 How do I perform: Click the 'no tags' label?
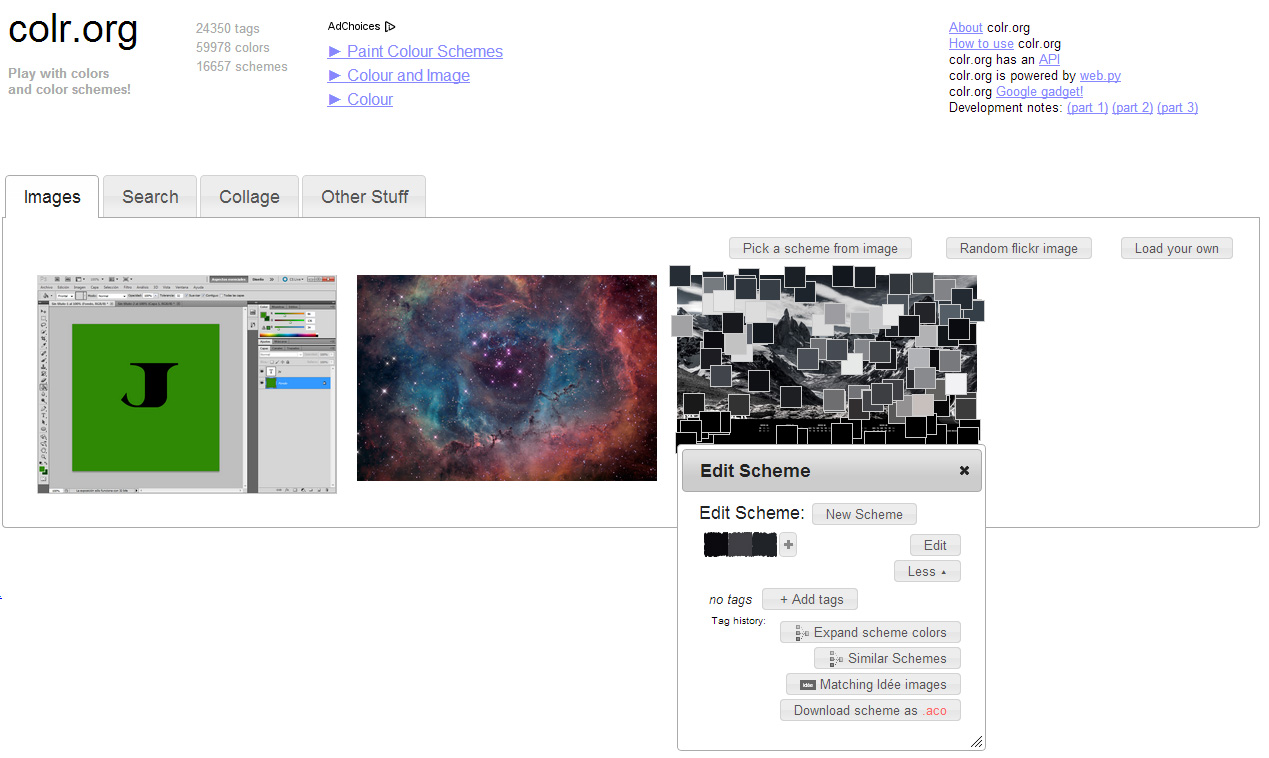coord(730,600)
